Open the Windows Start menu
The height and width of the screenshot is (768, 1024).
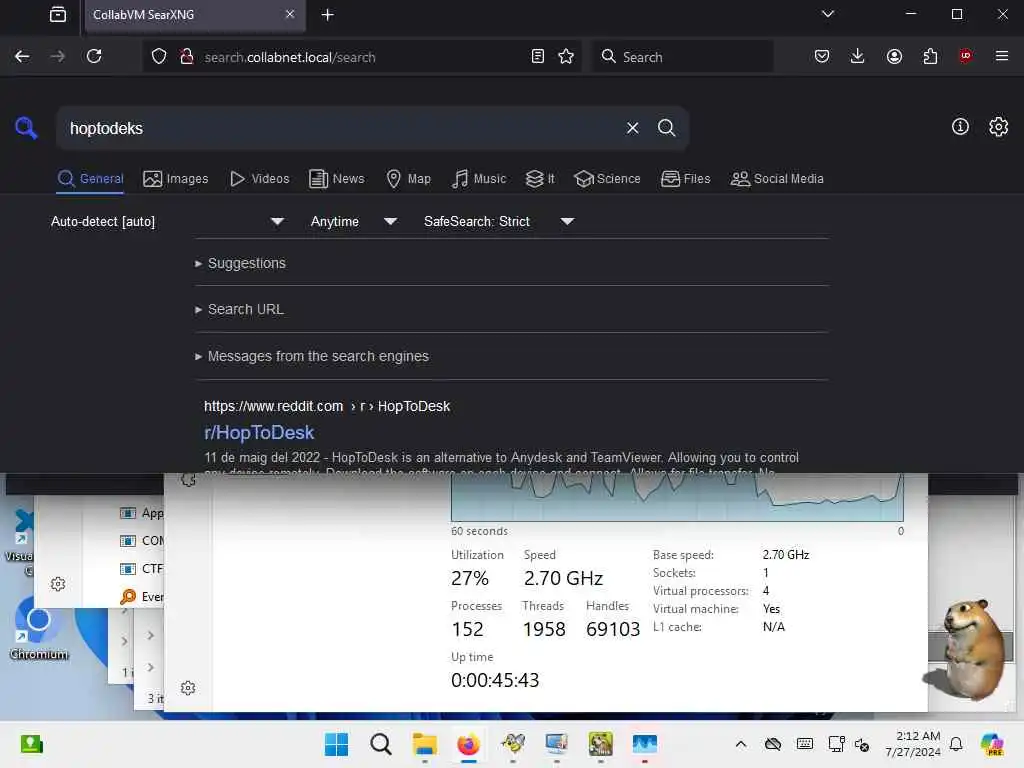[336, 744]
